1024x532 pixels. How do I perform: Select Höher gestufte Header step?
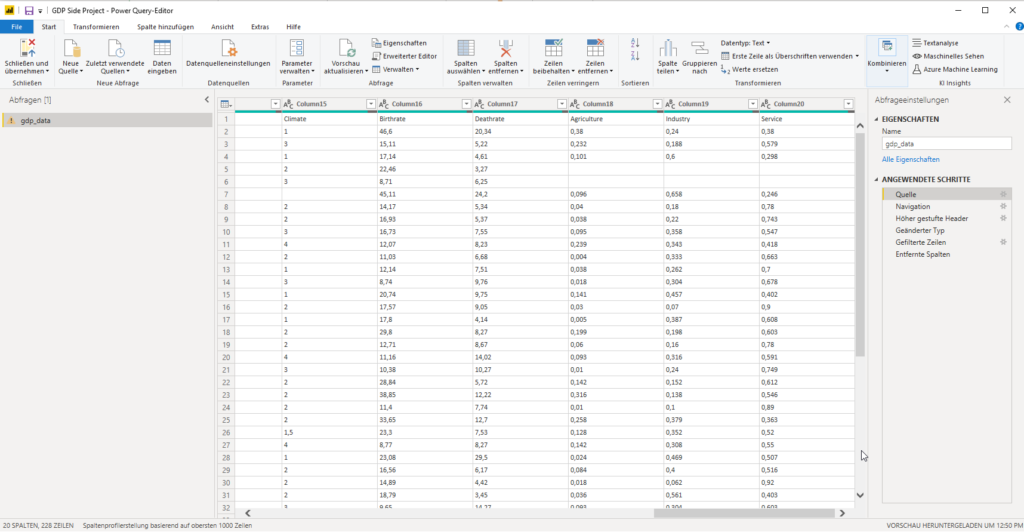pos(931,219)
